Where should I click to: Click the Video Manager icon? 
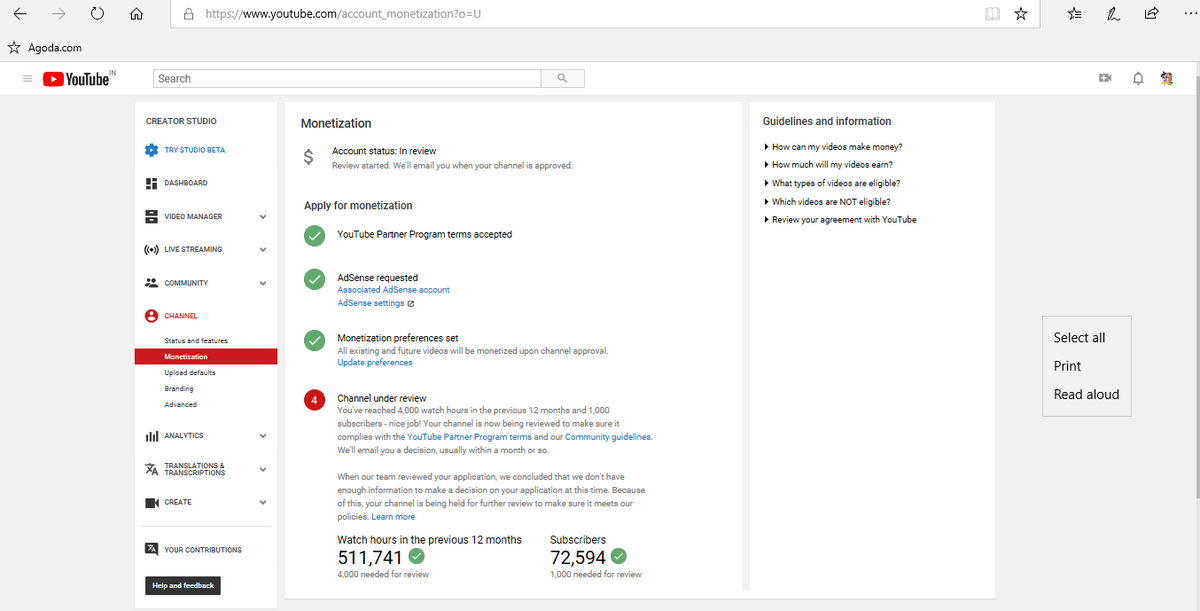151,216
